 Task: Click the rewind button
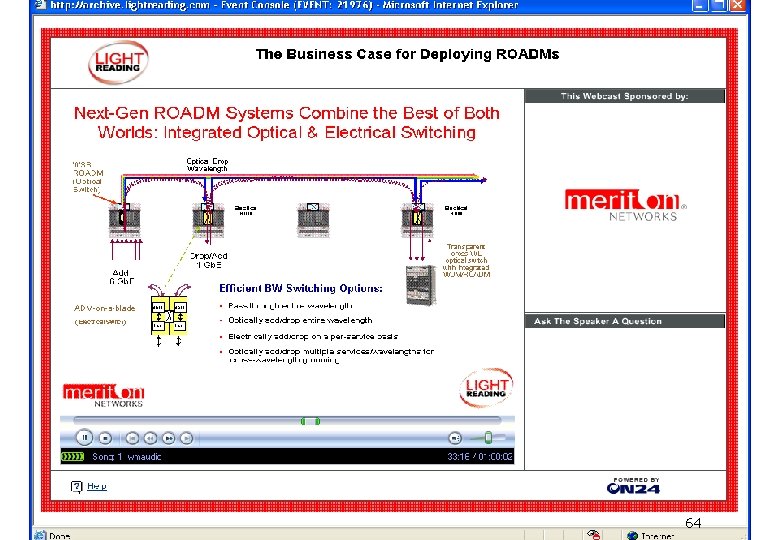150,438
